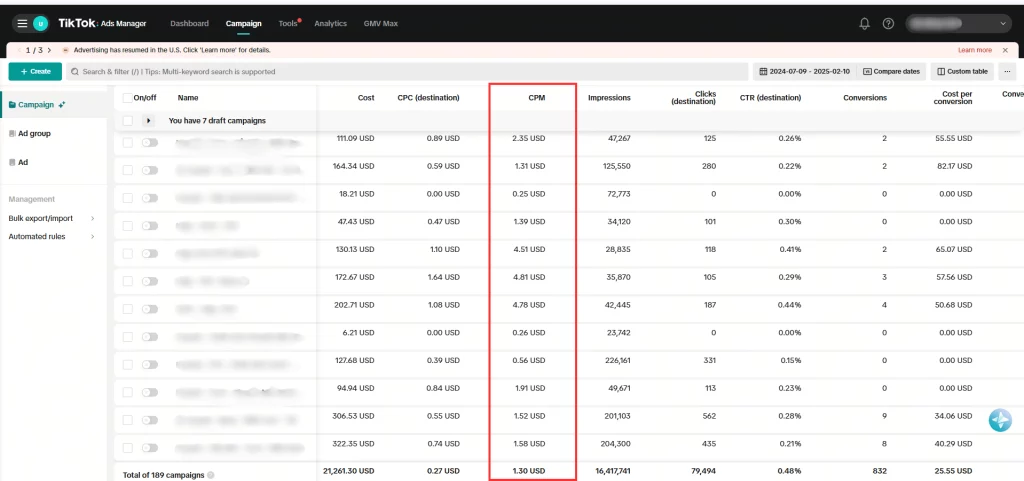Click the search magnifier icon
1024x481 pixels.
tap(75, 72)
